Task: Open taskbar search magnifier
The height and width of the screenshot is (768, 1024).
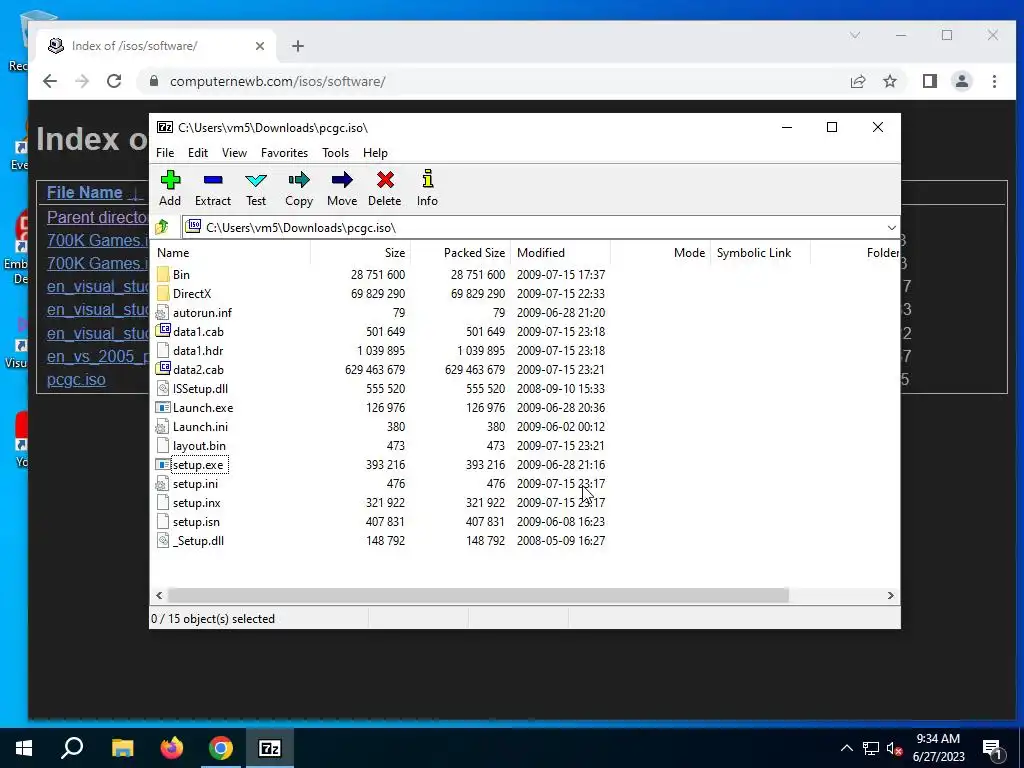Action: [72, 748]
